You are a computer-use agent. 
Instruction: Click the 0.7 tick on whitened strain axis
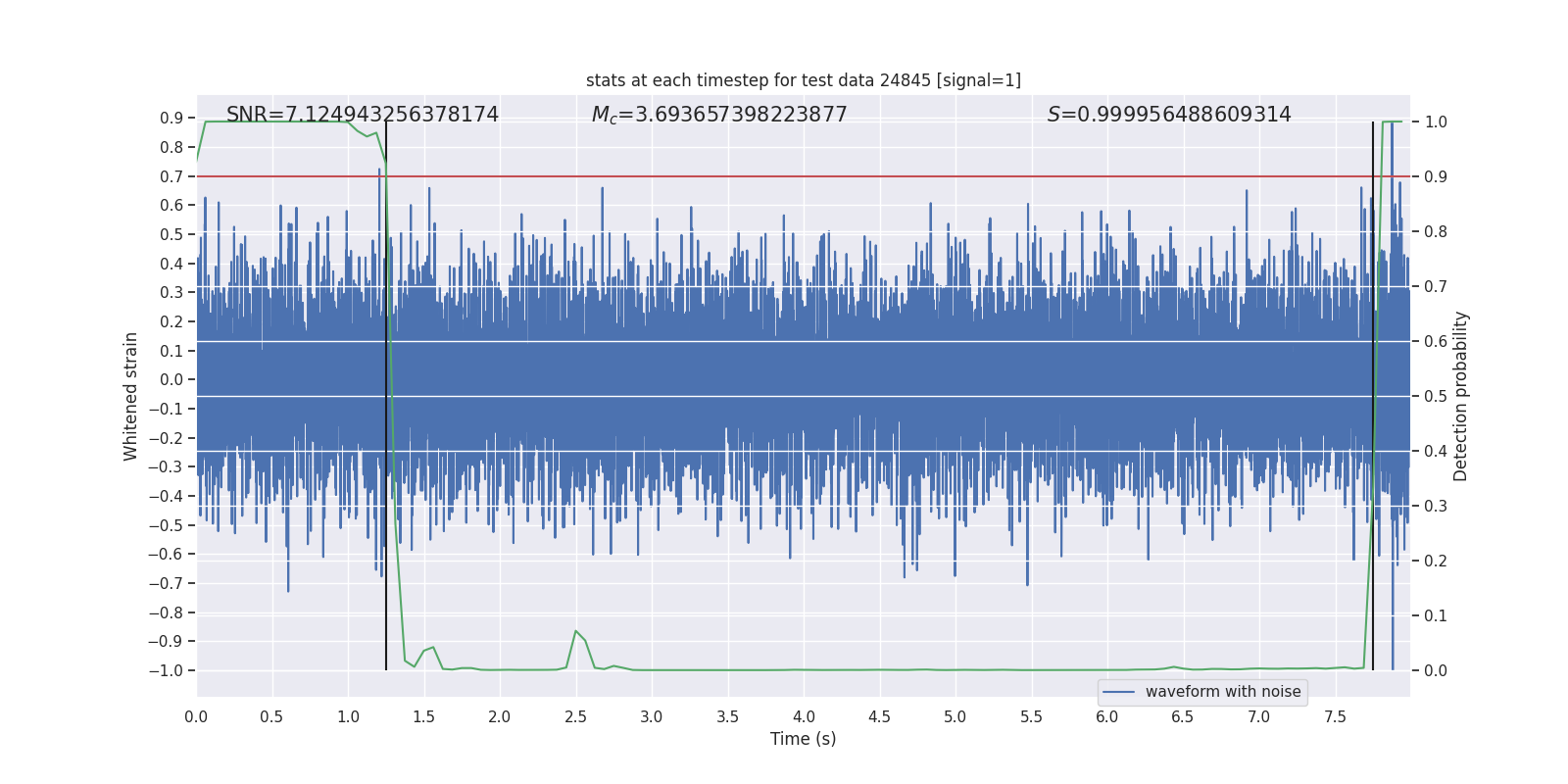tap(171, 176)
